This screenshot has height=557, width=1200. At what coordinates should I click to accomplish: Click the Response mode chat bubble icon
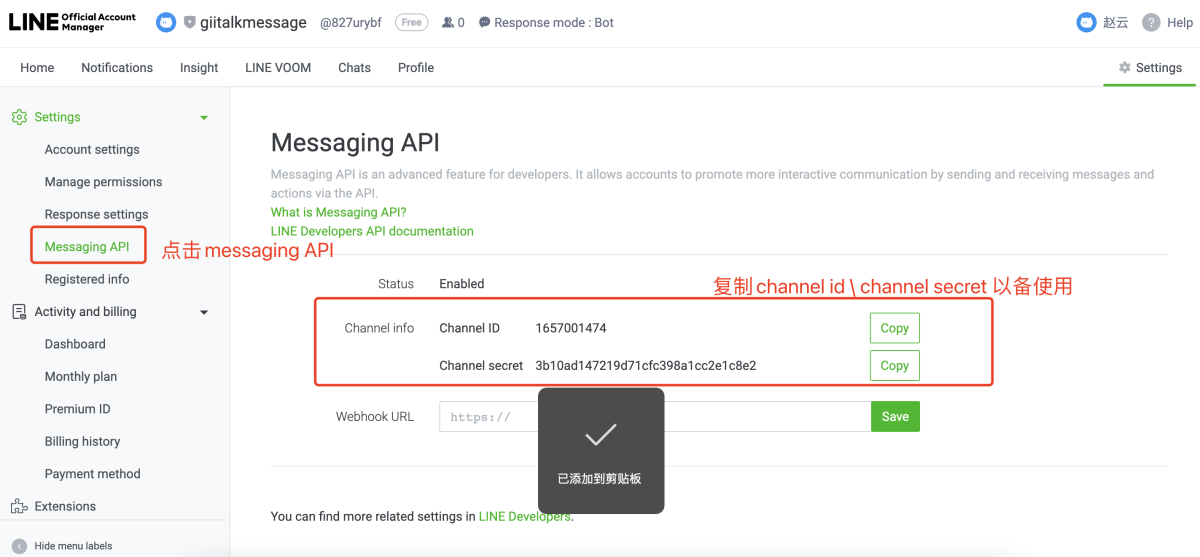(485, 22)
